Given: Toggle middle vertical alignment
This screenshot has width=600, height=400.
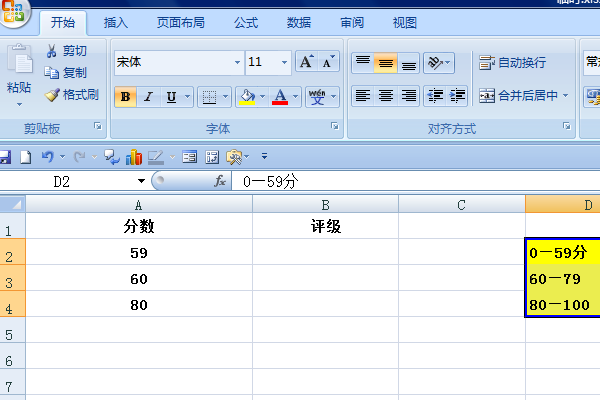Looking at the screenshot, I should click(x=386, y=62).
